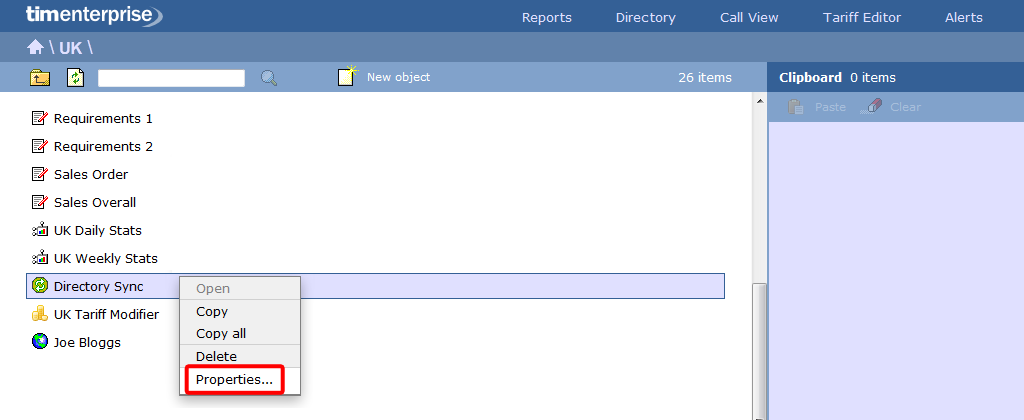Screen dimensions: 1024x420
Task: Choose Copy in the context menu
Action: [212, 312]
